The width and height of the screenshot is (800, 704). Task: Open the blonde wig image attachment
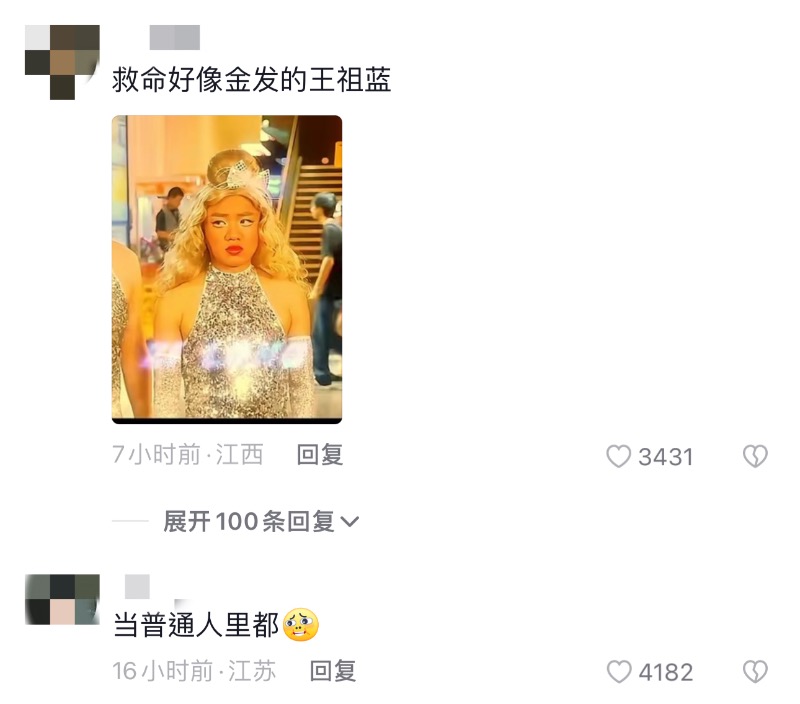click(x=227, y=269)
